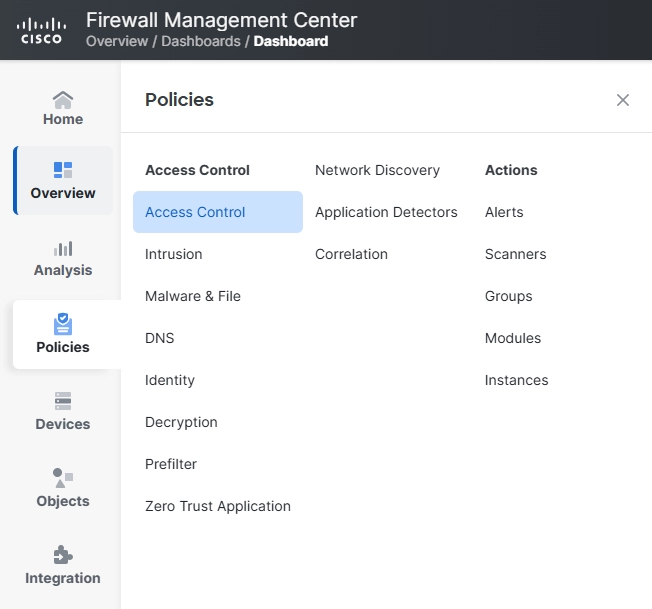Open Alerts under Actions

point(504,212)
